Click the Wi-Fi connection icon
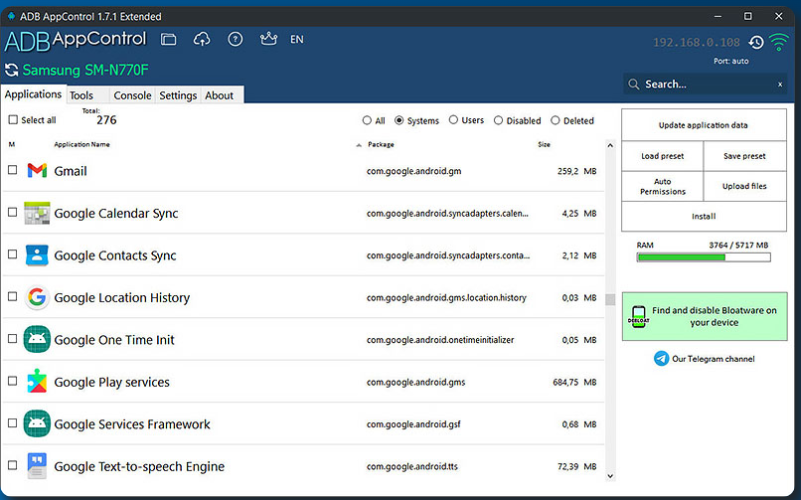 click(779, 42)
